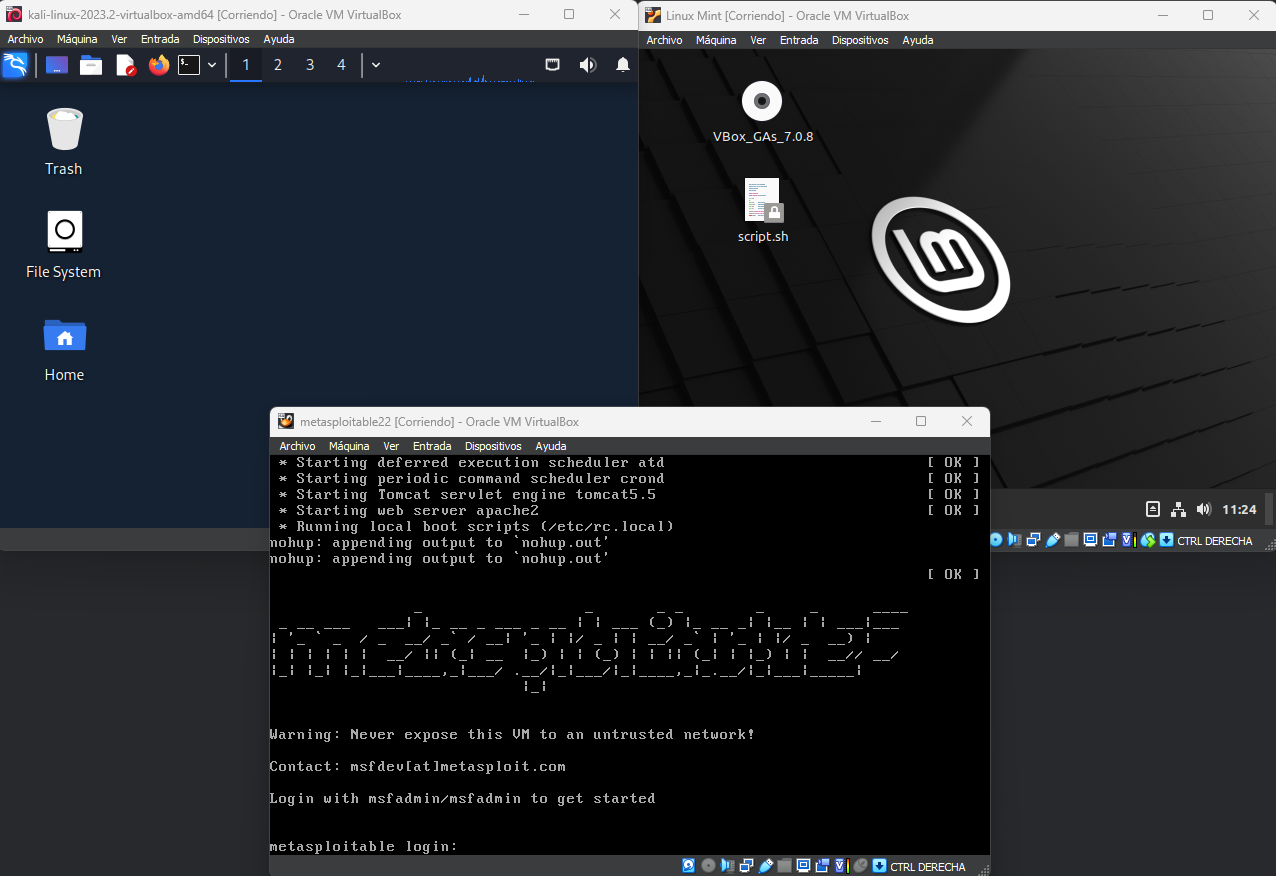Viewport: 1276px width, 876px height.
Task: Launch Firefox from the Kali panel
Action: (x=159, y=65)
